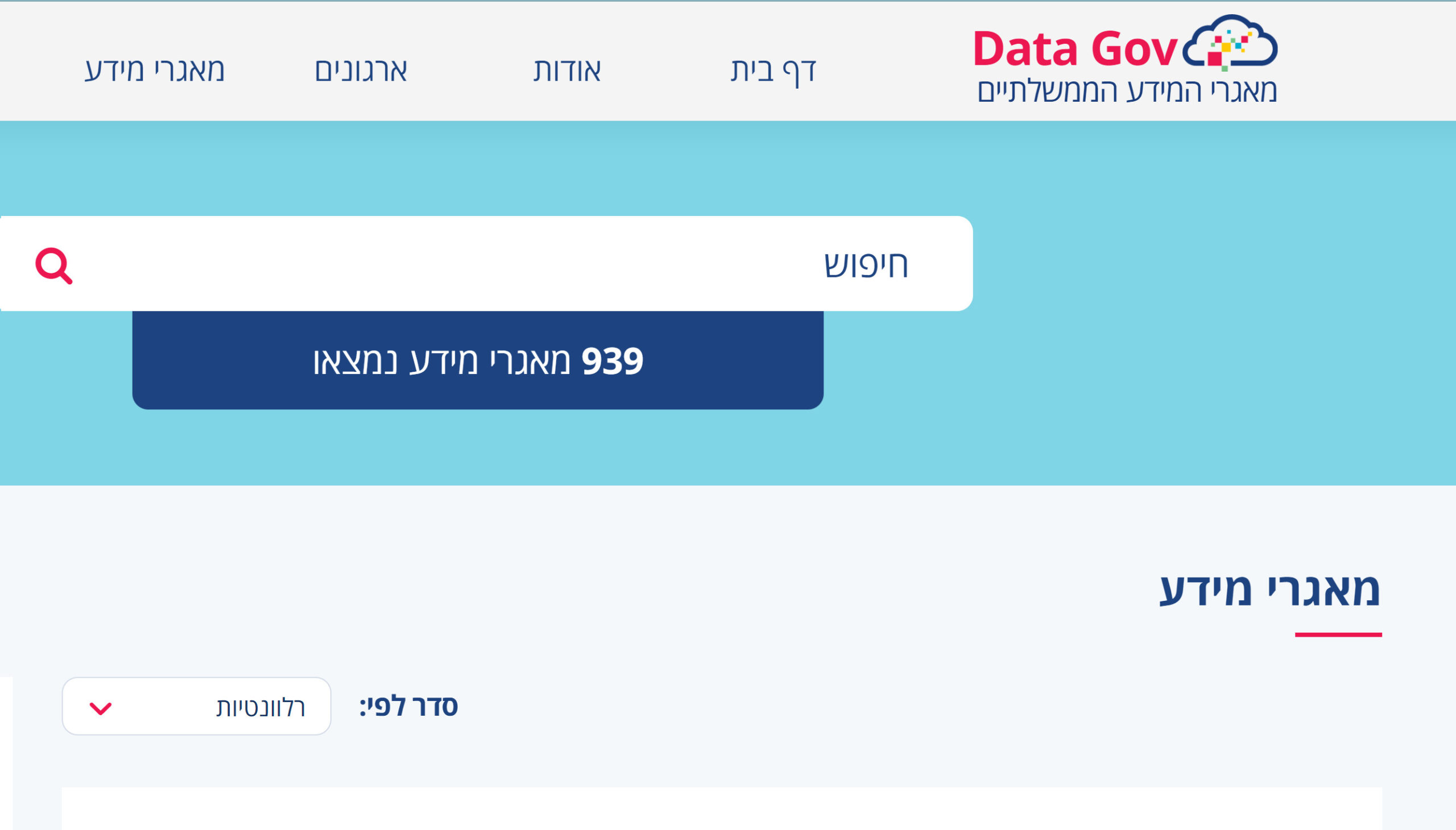Click the magnifying glass search icon
The width and height of the screenshot is (1456, 830).
(x=53, y=265)
